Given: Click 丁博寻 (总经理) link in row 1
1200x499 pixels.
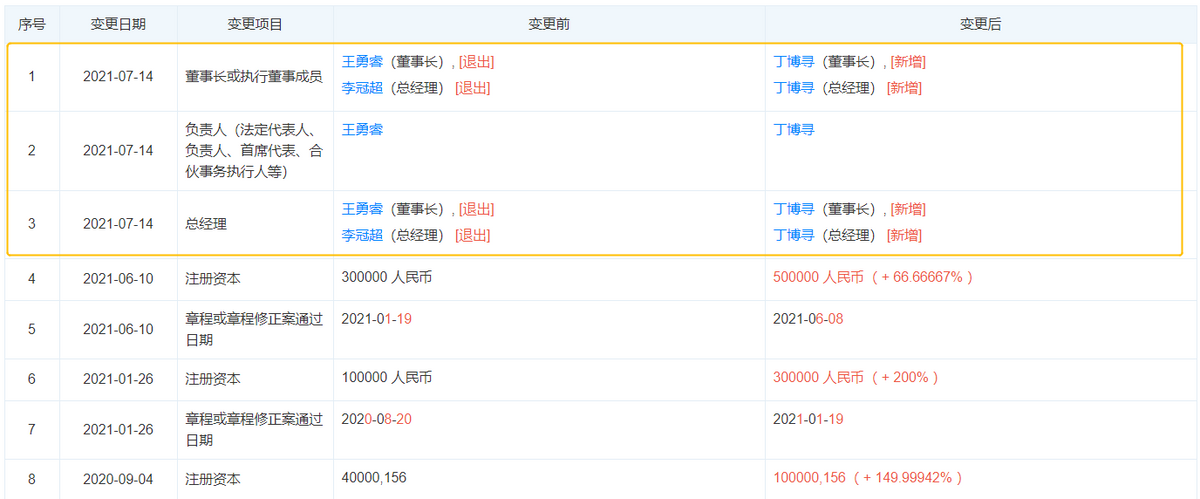Looking at the screenshot, I should 794,88.
